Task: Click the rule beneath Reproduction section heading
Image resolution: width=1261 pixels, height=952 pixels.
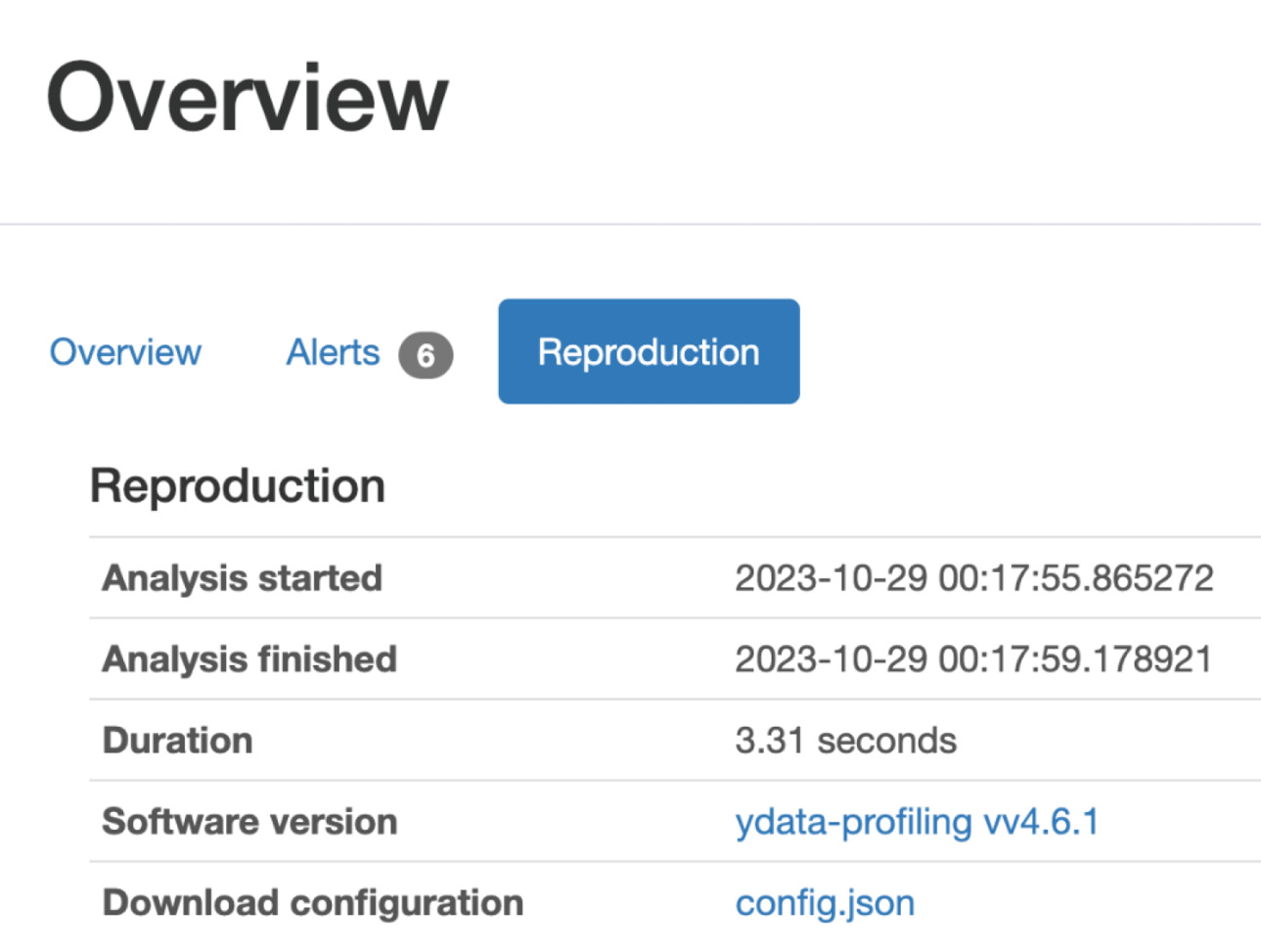Action: click(675, 536)
